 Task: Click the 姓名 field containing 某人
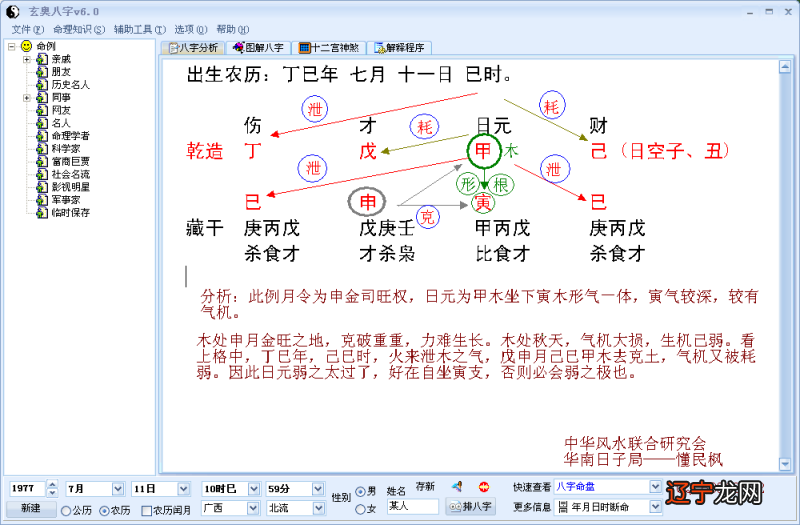click(412, 506)
